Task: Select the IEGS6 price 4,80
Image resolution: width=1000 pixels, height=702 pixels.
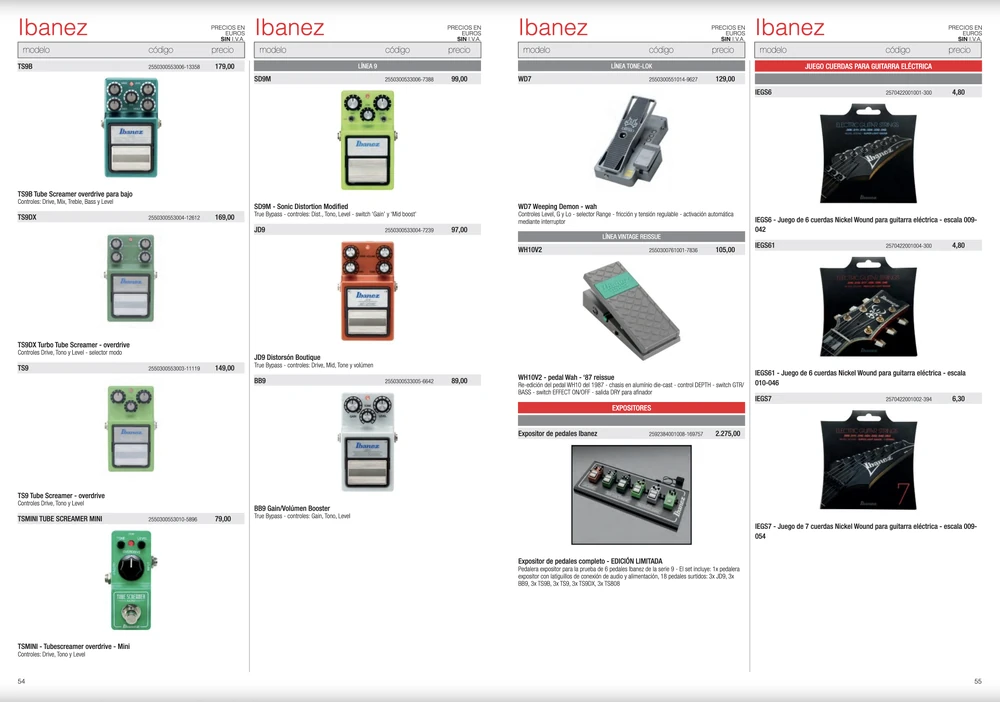Action: pyautogui.click(x=958, y=92)
